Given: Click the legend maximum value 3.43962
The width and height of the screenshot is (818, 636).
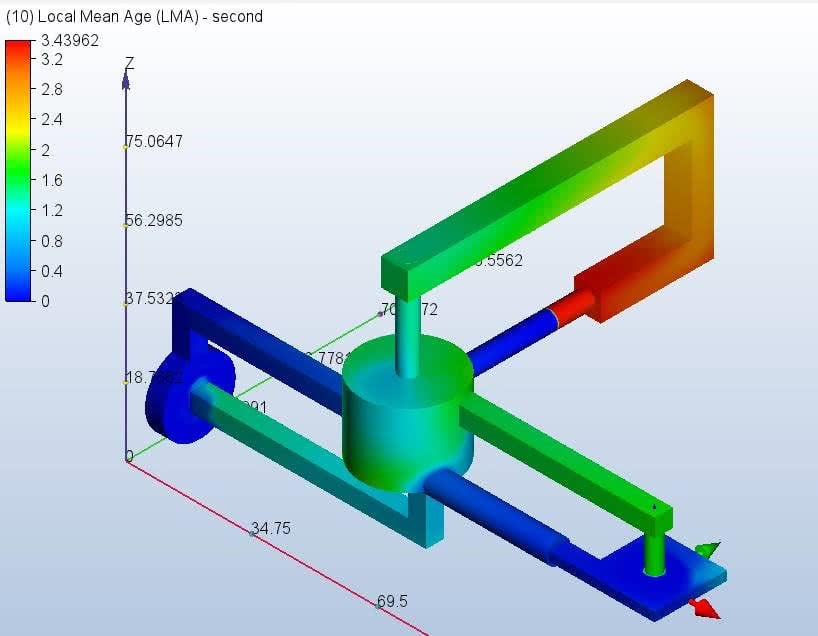Looking at the screenshot, I should click(70, 40).
